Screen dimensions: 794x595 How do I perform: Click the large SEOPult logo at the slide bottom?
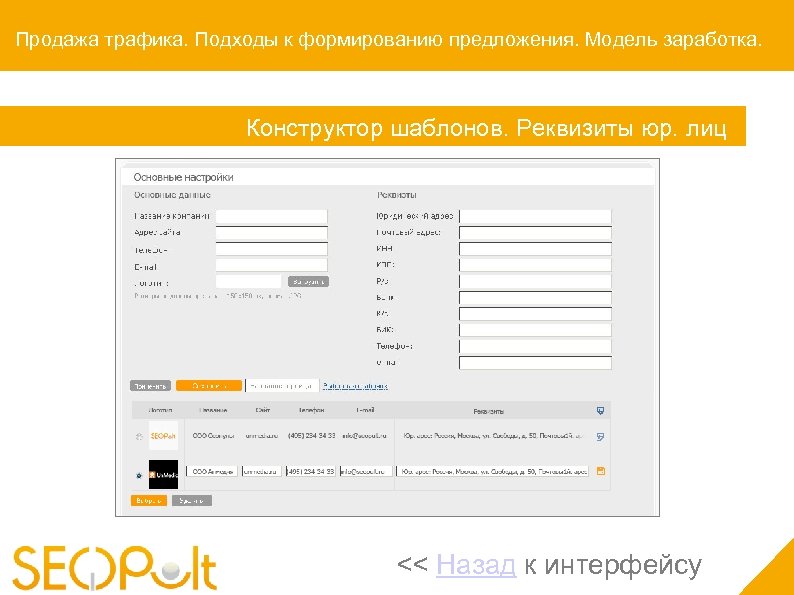pos(115,567)
